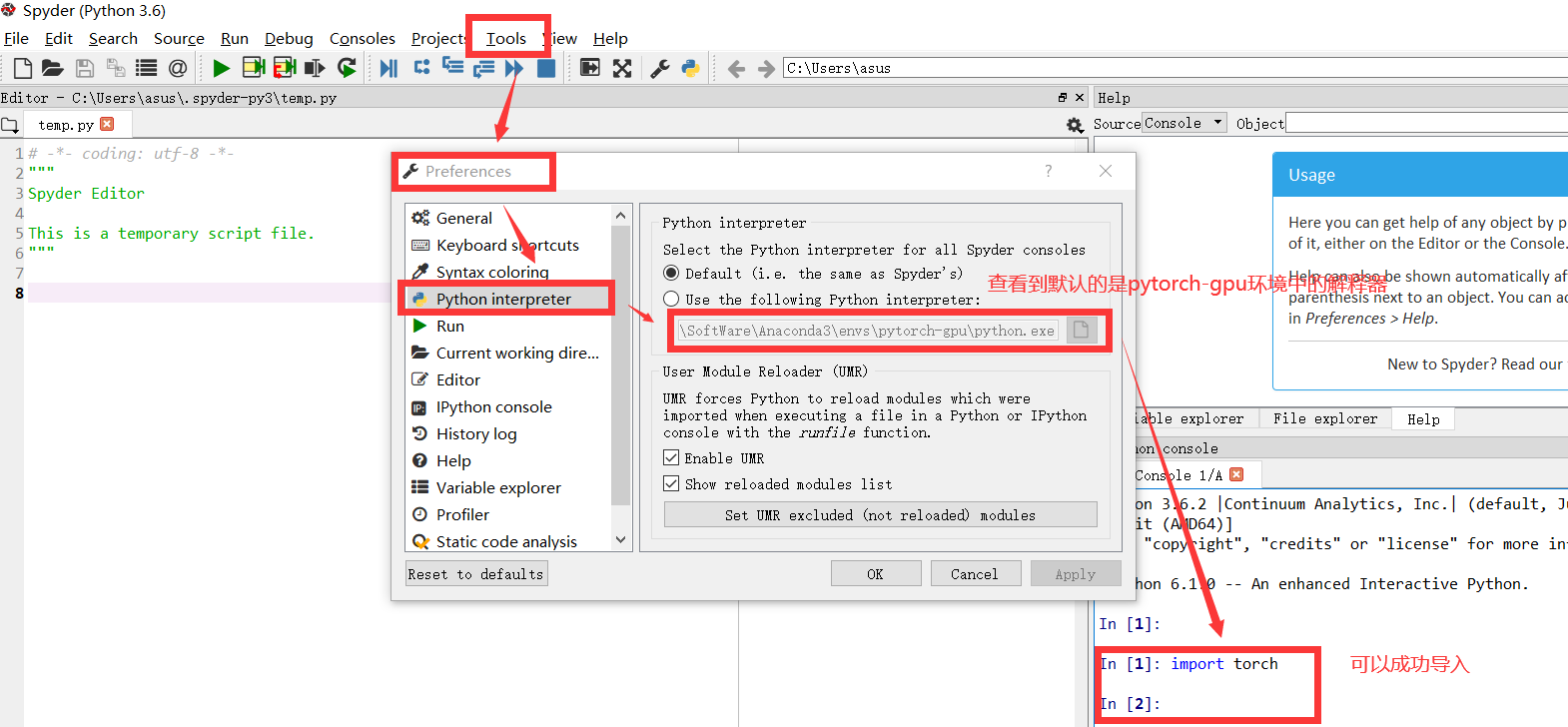
Task: Click the Forward arrow in toolbar
Action: coord(766,68)
